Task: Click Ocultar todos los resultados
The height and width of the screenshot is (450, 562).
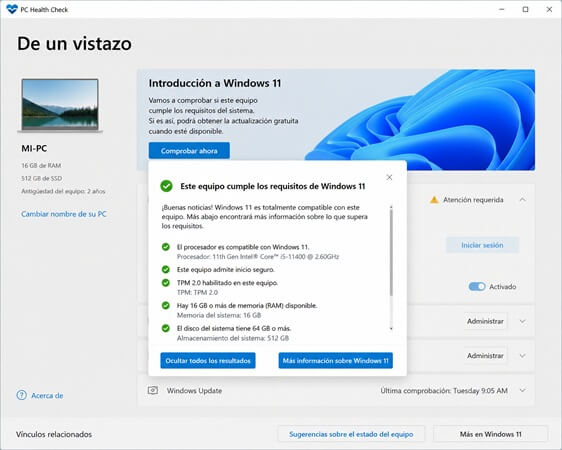Action: [208, 360]
